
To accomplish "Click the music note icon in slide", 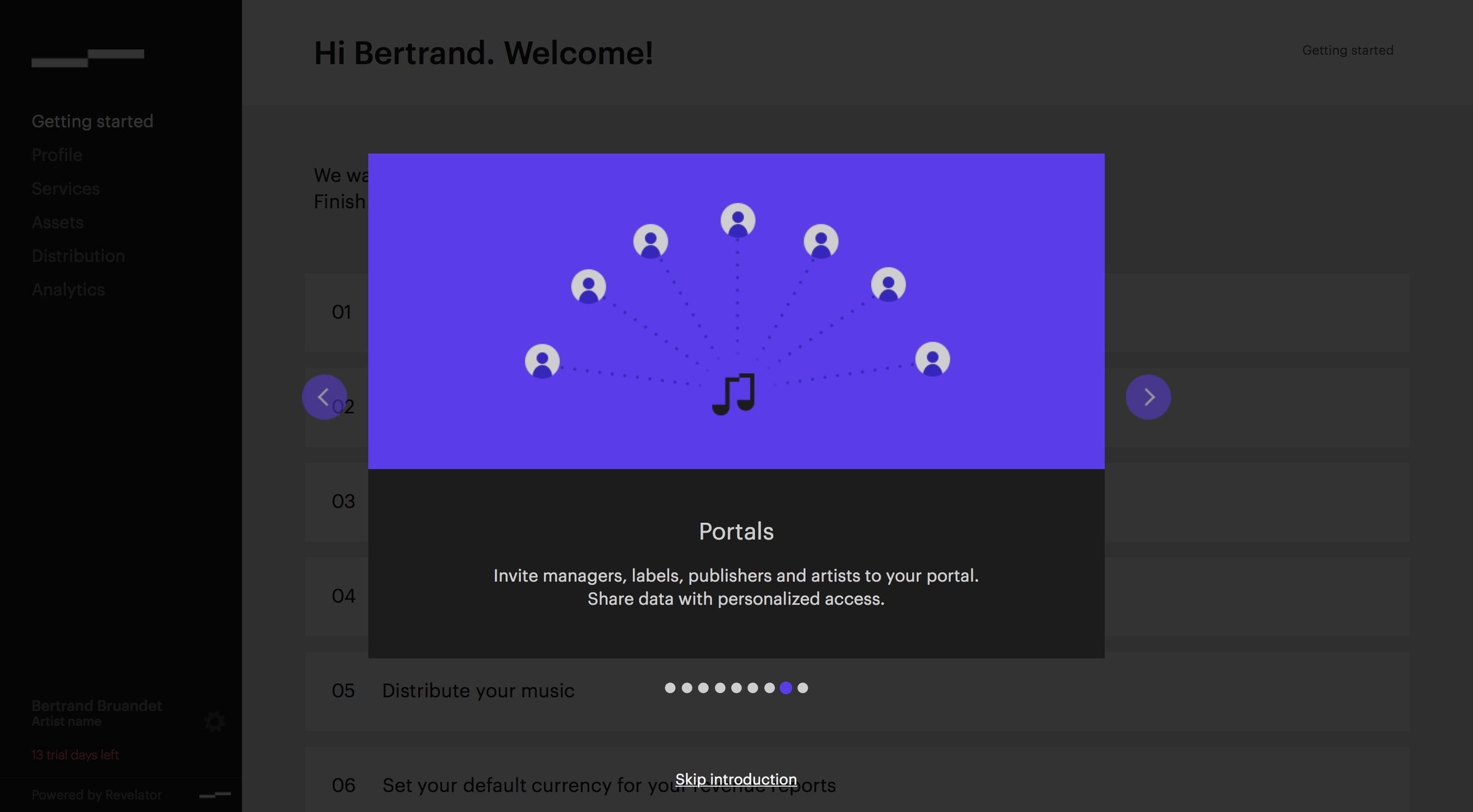I will [x=733, y=394].
